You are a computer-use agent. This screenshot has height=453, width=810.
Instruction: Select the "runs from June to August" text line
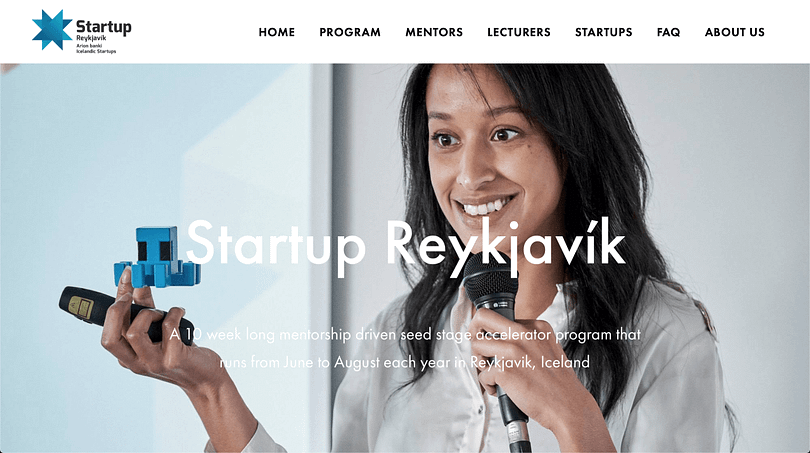(404, 362)
